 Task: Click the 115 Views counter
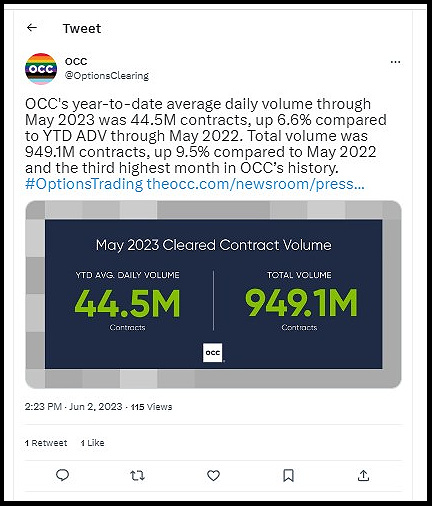(x=151, y=407)
